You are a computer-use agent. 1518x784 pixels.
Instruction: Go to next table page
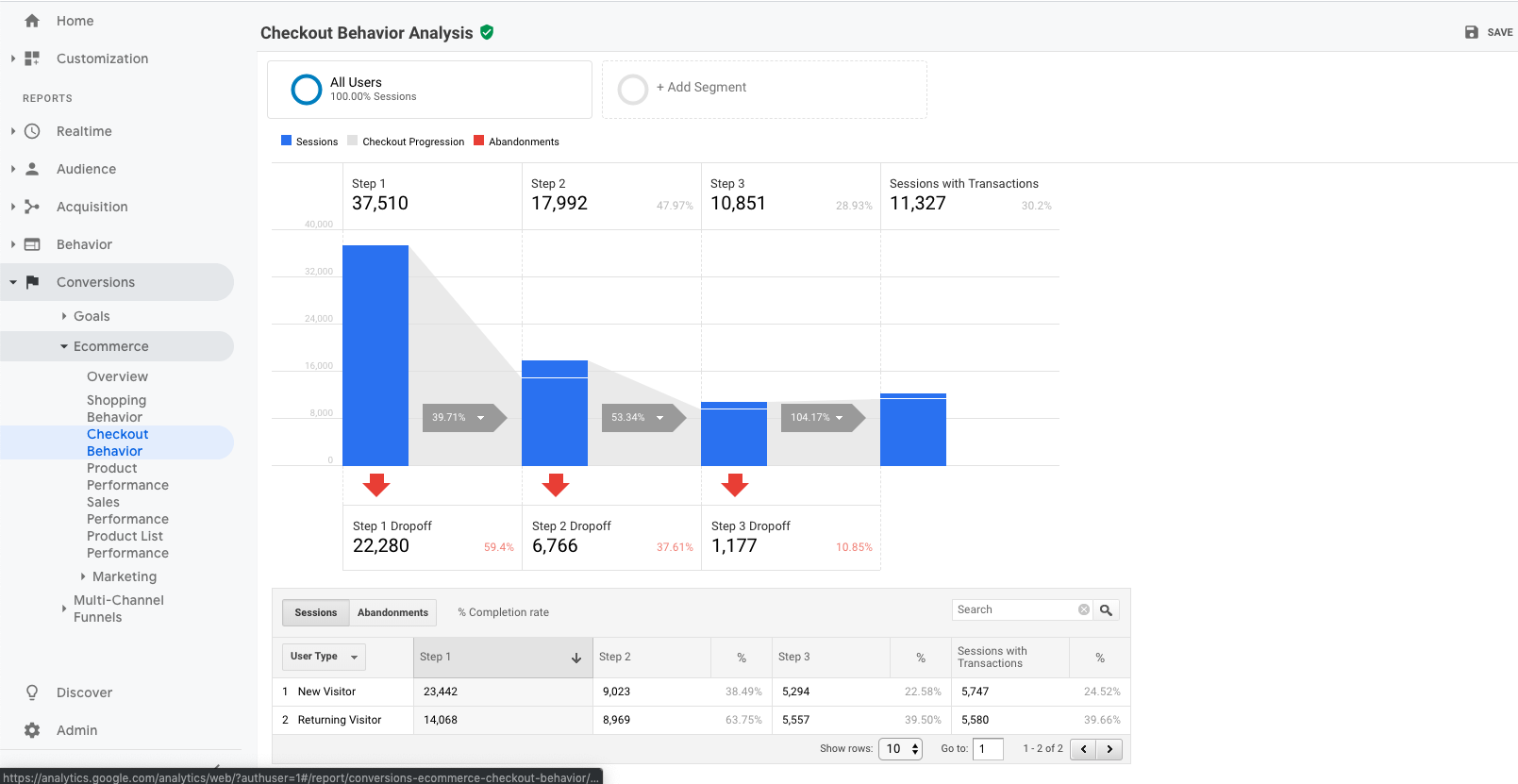[x=1109, y=749]
